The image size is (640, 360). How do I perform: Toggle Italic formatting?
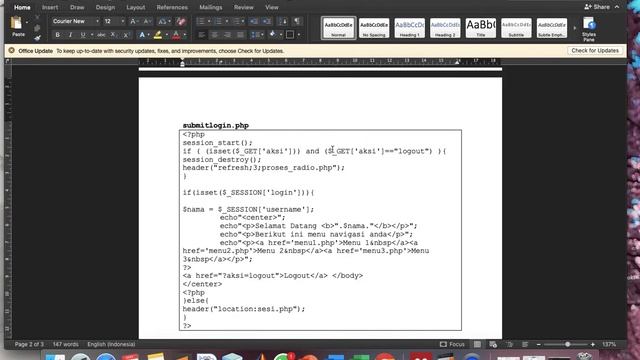pyautogui.click(x=70, y=35)
